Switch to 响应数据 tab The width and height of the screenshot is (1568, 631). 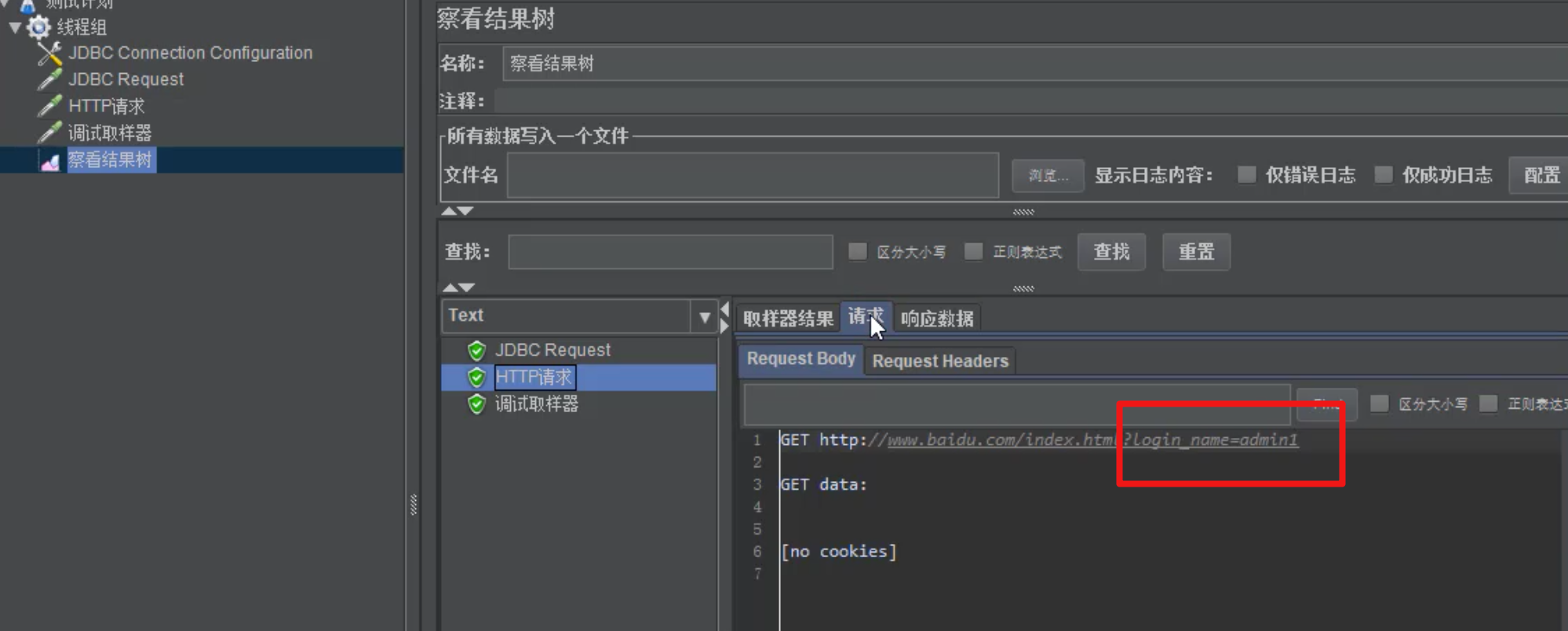click(x=937, y=319)
